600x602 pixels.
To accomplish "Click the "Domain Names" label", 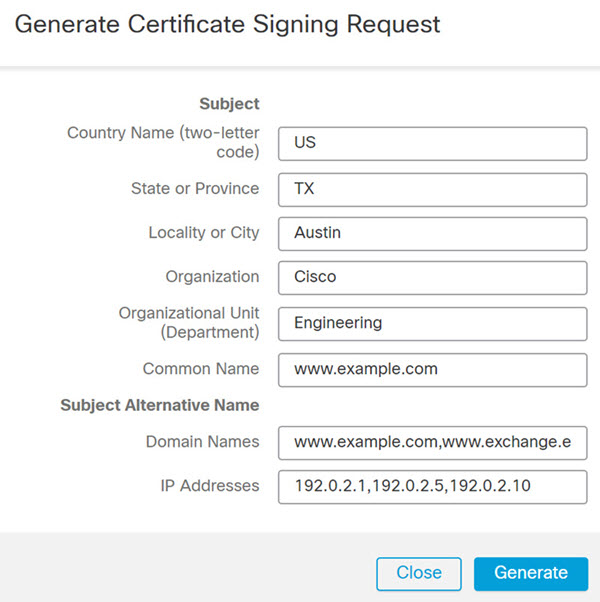I will click(202, 441).
